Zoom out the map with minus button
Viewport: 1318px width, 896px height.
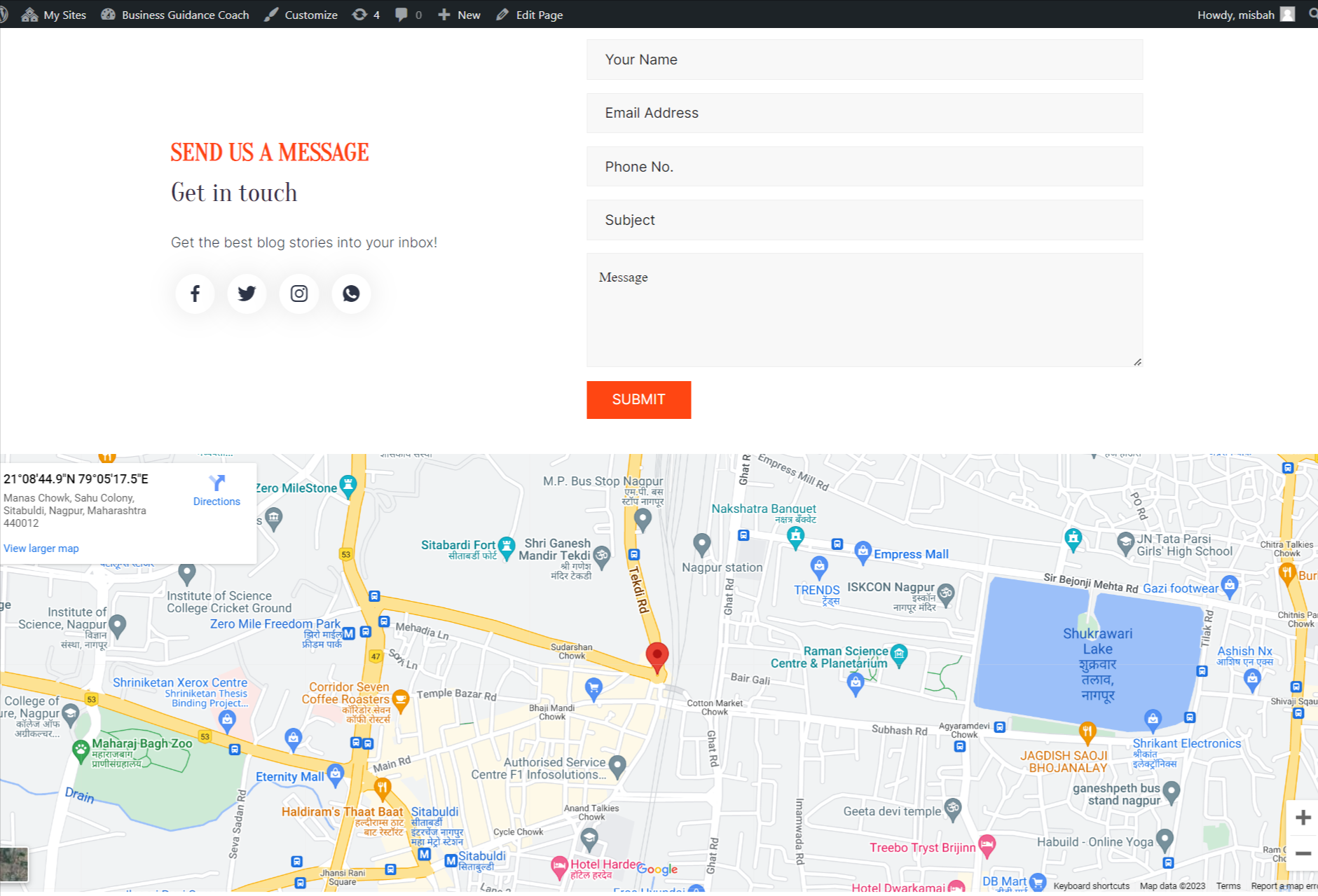[x=1303, y=853]
